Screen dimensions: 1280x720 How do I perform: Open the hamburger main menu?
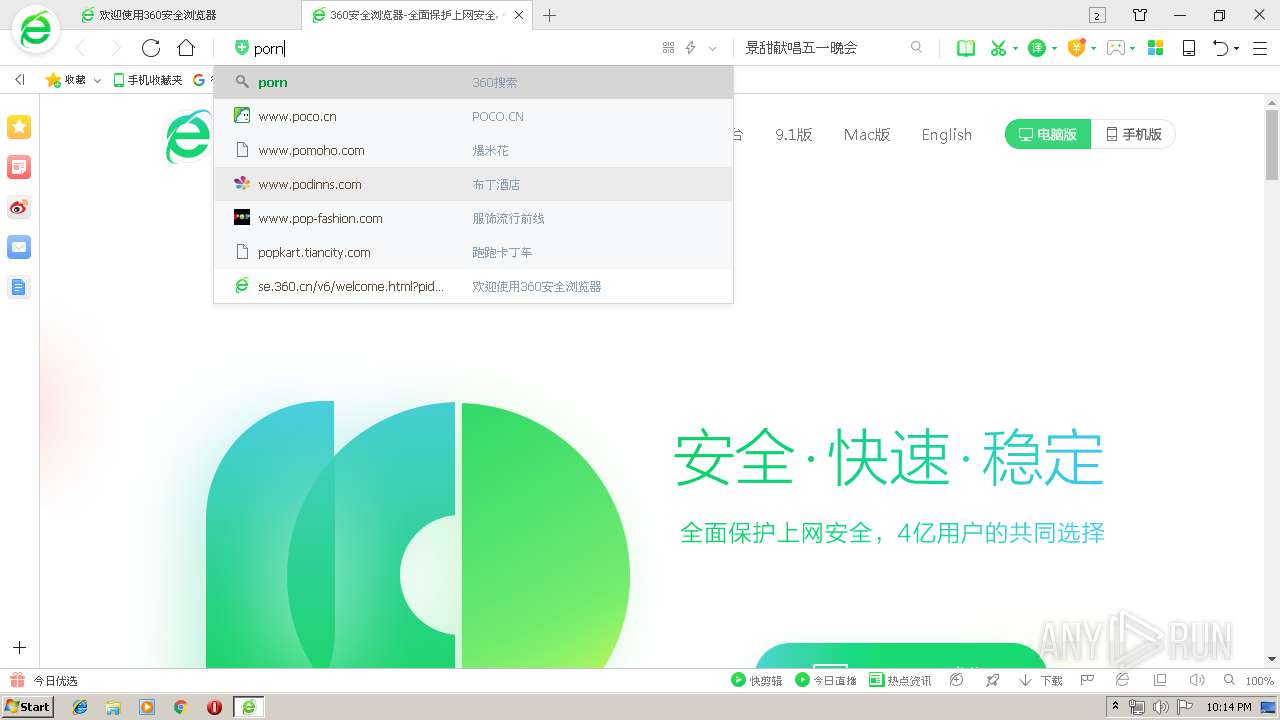pos(1260,48)
